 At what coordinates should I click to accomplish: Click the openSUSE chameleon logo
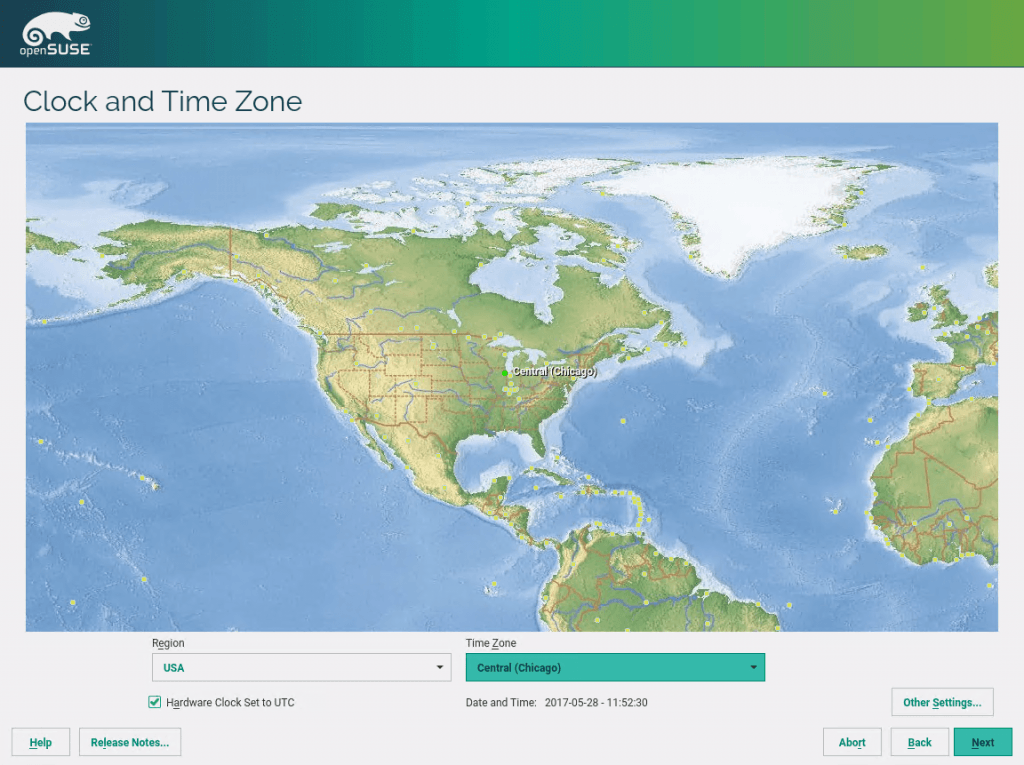point(56,34)
